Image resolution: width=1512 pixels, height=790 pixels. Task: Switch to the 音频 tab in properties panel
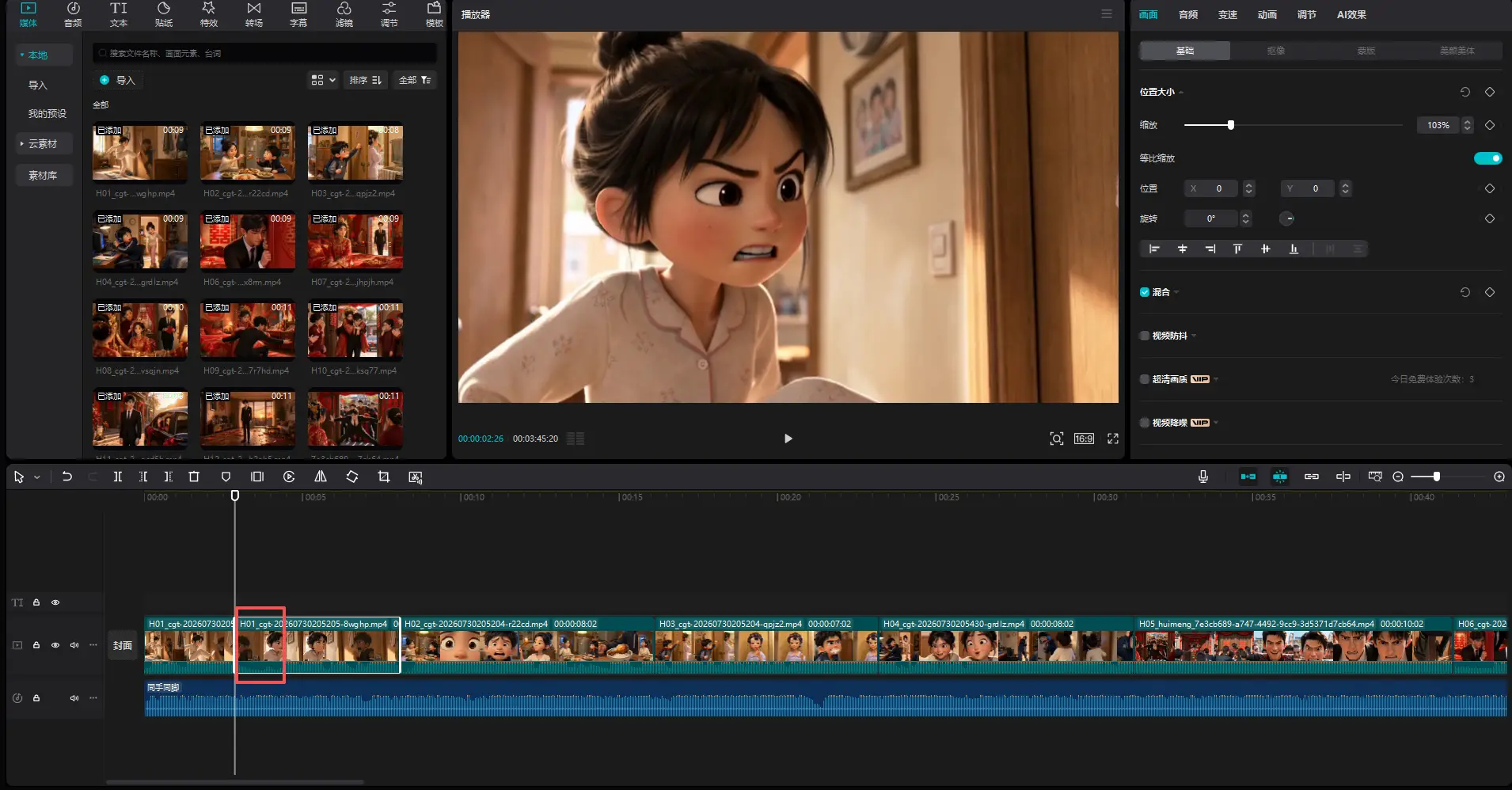1188,14
